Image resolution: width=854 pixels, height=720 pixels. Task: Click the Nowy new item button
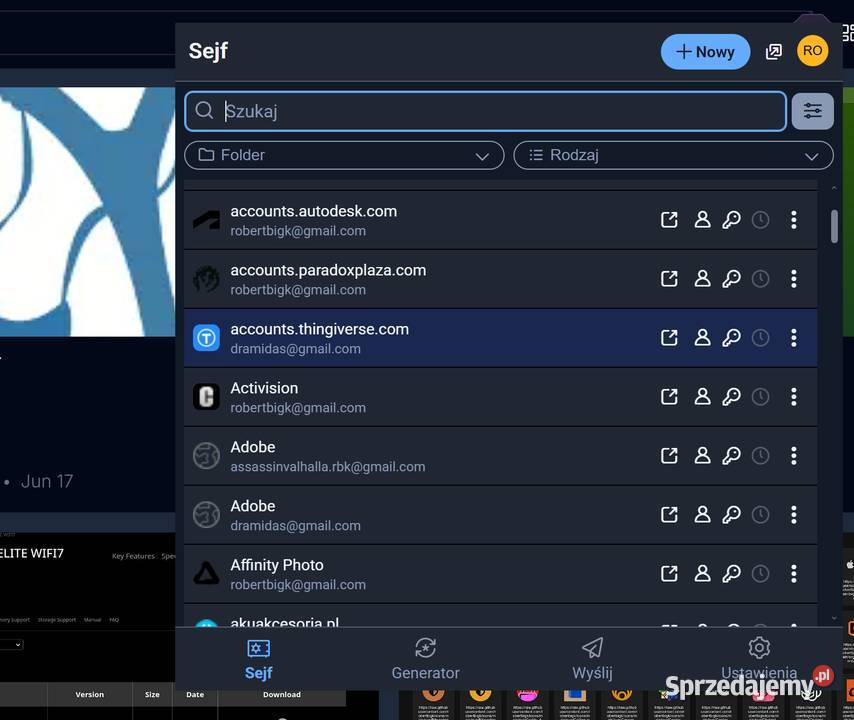[705, 52]
